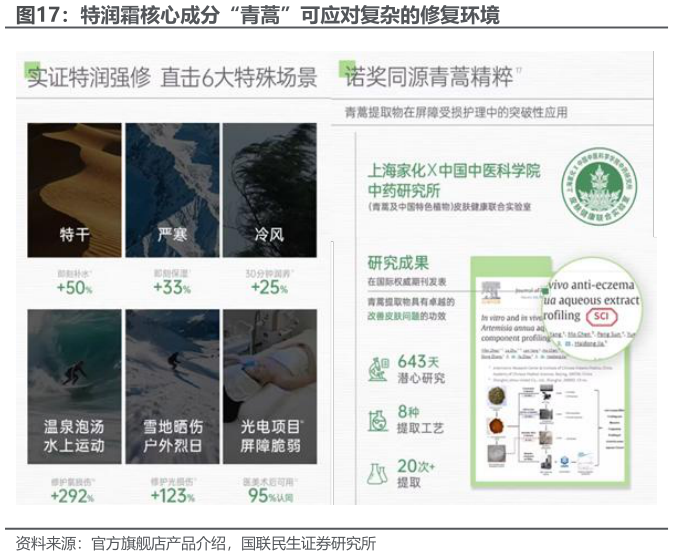This screenshot has height=556, width=674.
Task: Click the figure title 图17 heading
Action: (257, 15)
